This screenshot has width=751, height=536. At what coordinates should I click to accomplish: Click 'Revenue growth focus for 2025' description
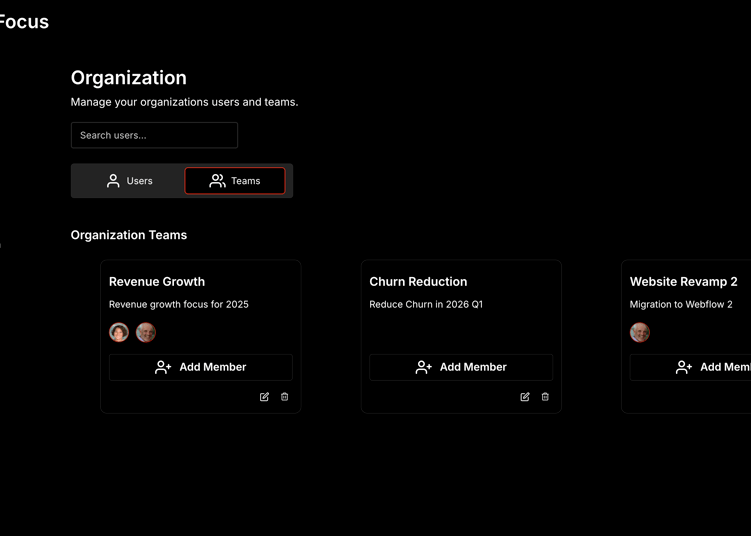(x=179, y=304)
